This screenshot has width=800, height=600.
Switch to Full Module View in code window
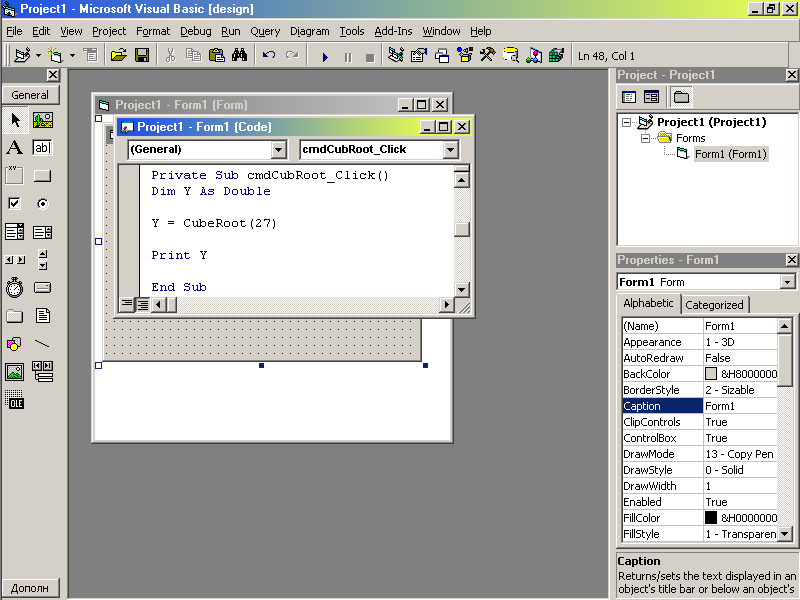pyautogui.click(x=143, y=305)
